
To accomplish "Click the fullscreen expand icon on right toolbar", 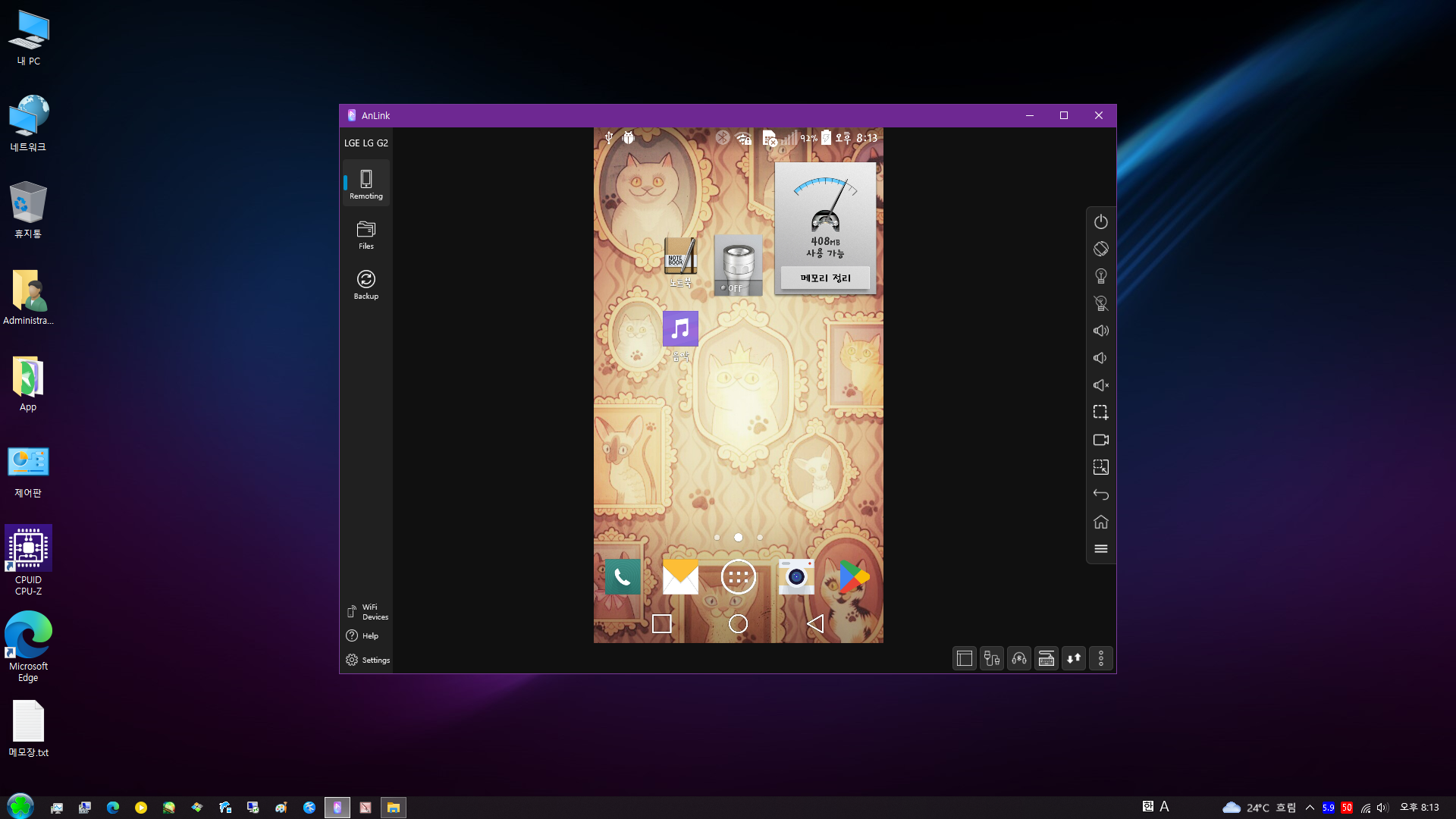I will [x=1100, y=467].
